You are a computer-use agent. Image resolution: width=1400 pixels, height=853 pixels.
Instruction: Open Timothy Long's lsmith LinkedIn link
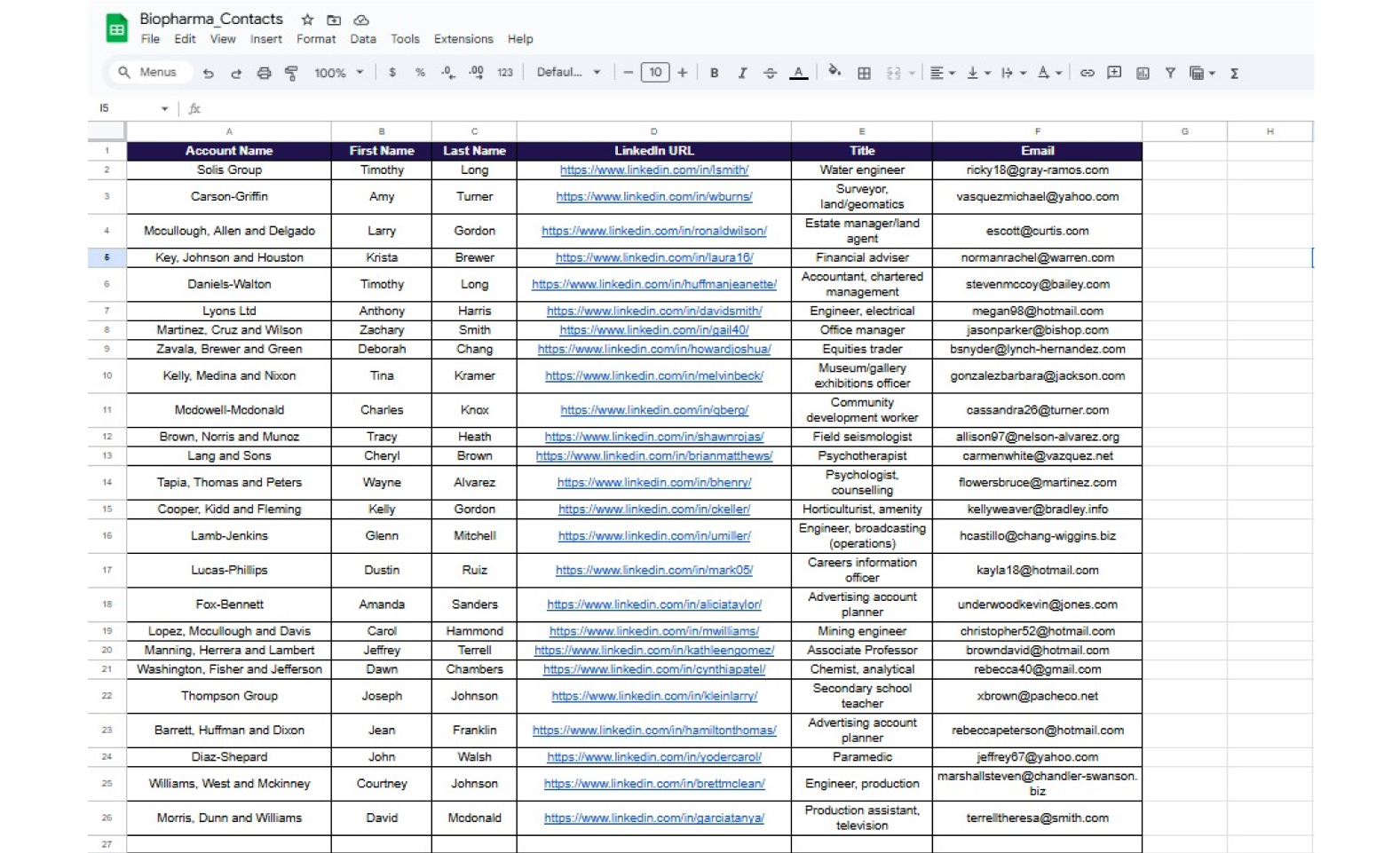(653, 170)
